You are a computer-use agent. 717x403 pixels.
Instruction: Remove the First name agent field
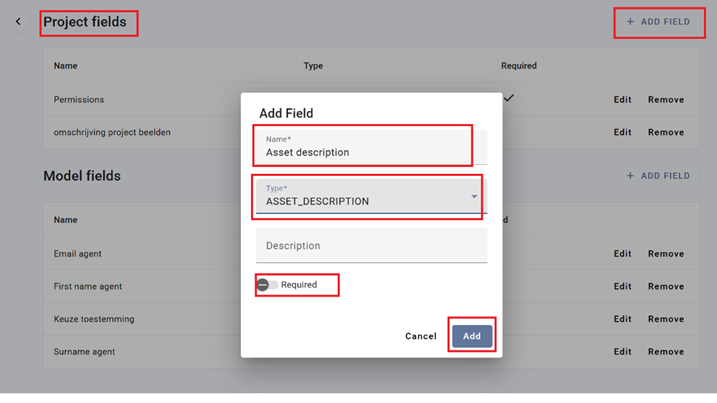(x=666, y=286)
